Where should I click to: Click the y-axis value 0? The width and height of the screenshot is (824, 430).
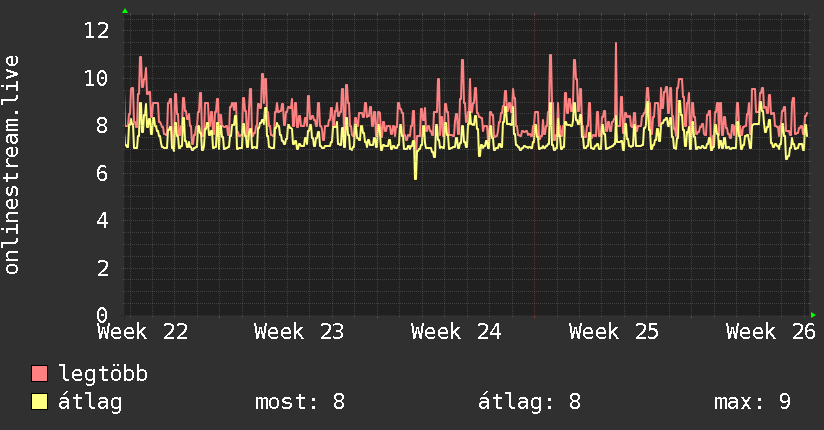(102, 315)
